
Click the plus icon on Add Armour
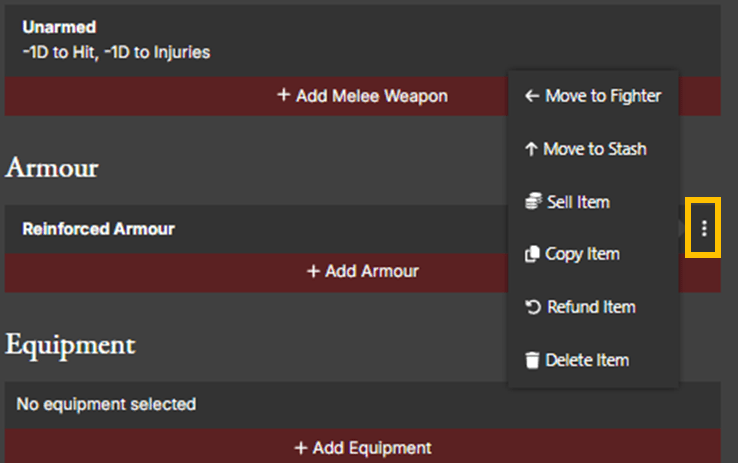click(x=313, y=271)
